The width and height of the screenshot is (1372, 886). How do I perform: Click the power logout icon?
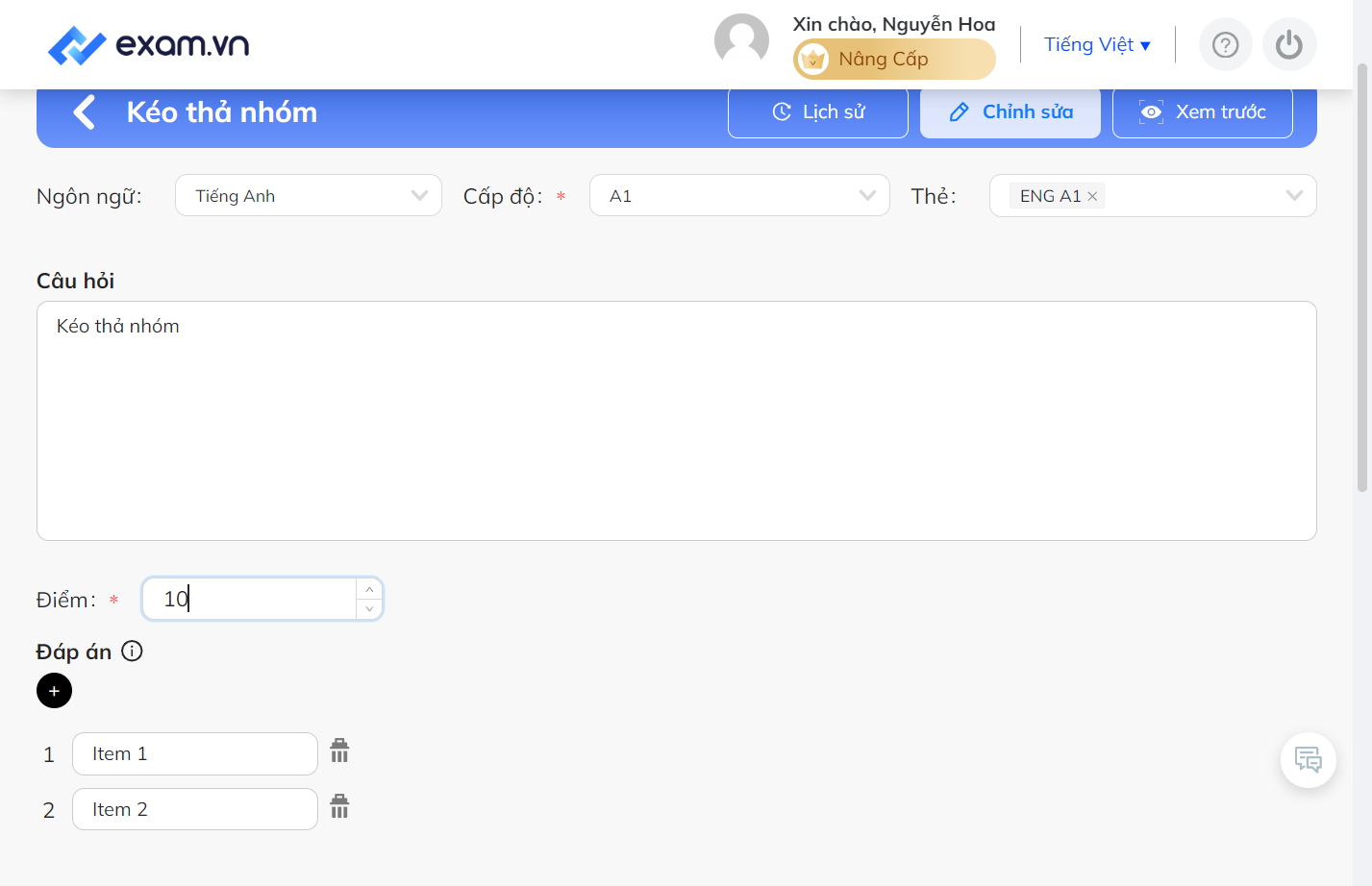[x=1289, y=44]
